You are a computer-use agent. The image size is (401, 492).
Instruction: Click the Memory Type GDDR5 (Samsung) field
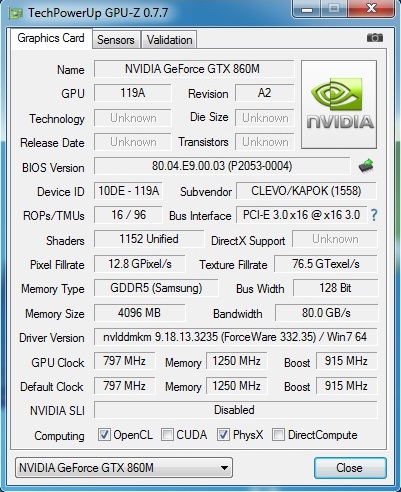pyautogui.click(x=156, y=288)
